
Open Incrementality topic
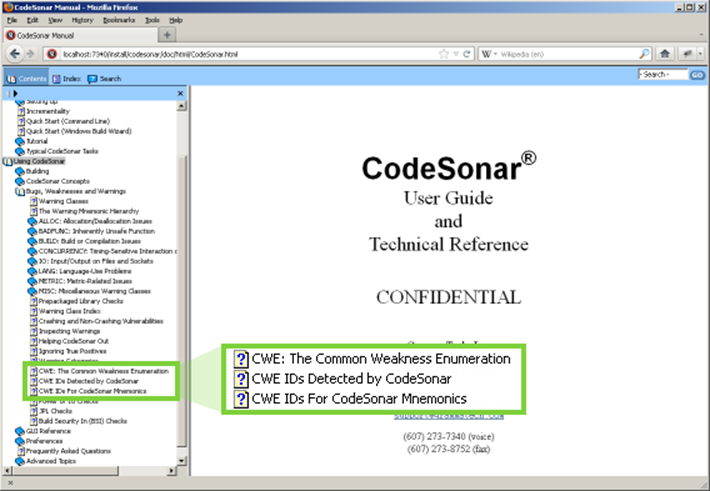click(48, 111)
